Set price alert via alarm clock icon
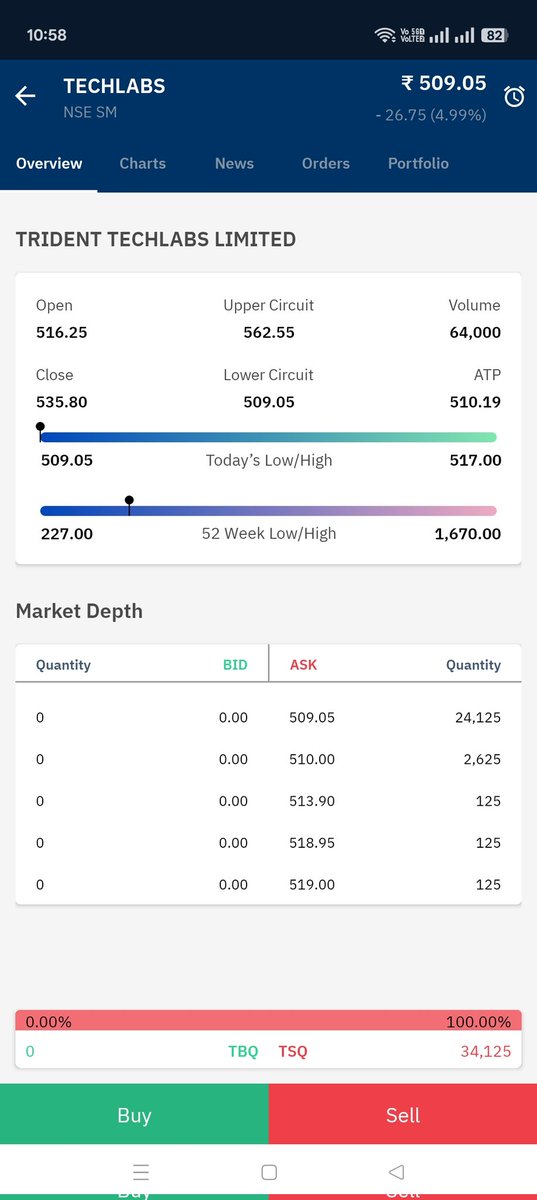Screen dimensions: 537x1200 coord(514,97)
